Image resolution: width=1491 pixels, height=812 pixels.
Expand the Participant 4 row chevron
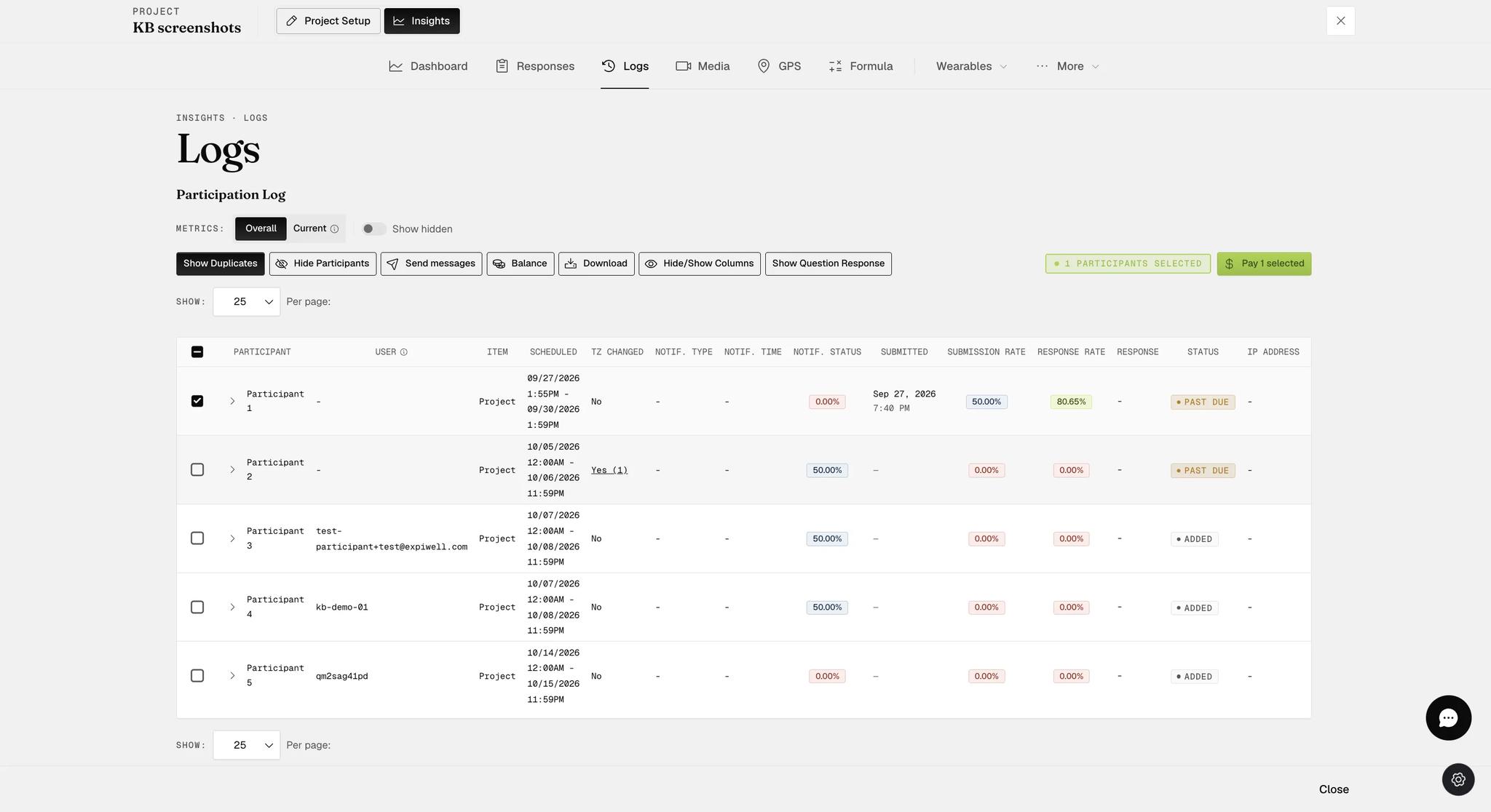[x=232, y=608]
